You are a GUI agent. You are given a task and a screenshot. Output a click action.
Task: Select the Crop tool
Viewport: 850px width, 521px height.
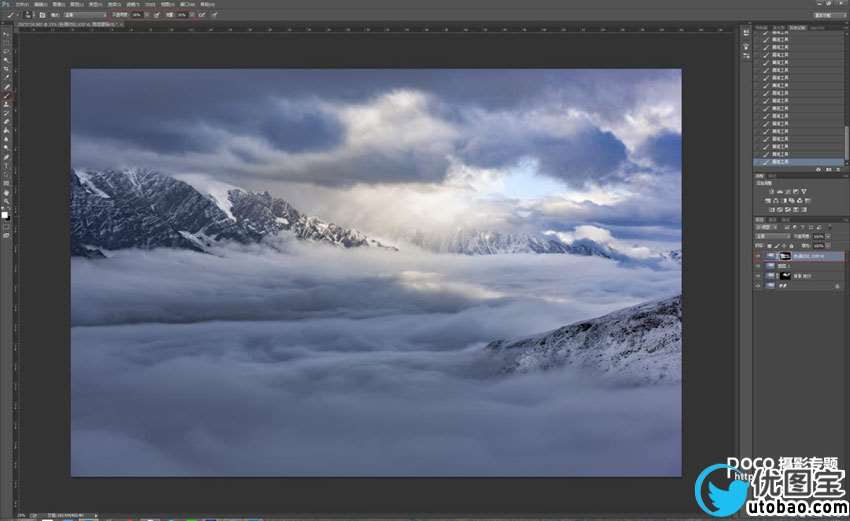pos(6,68)
